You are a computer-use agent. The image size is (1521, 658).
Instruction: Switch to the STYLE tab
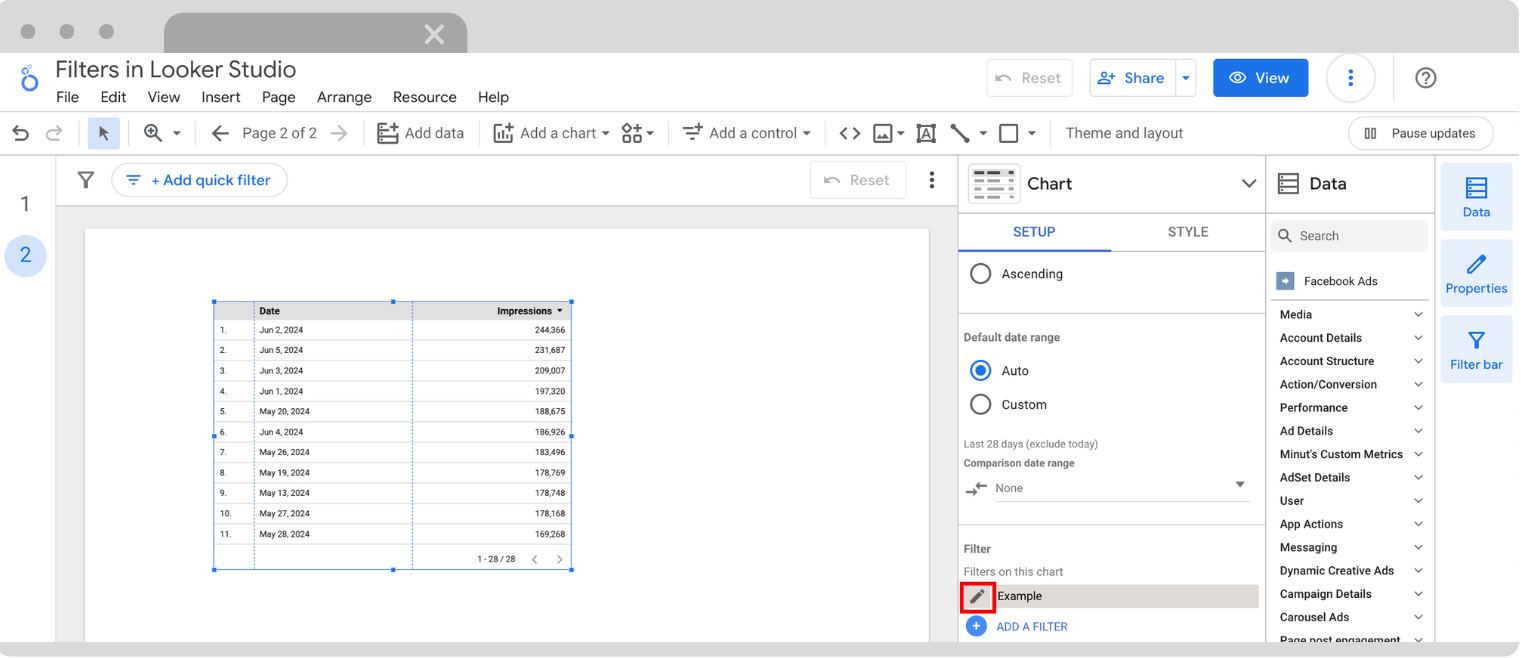tap(1187, 231)
